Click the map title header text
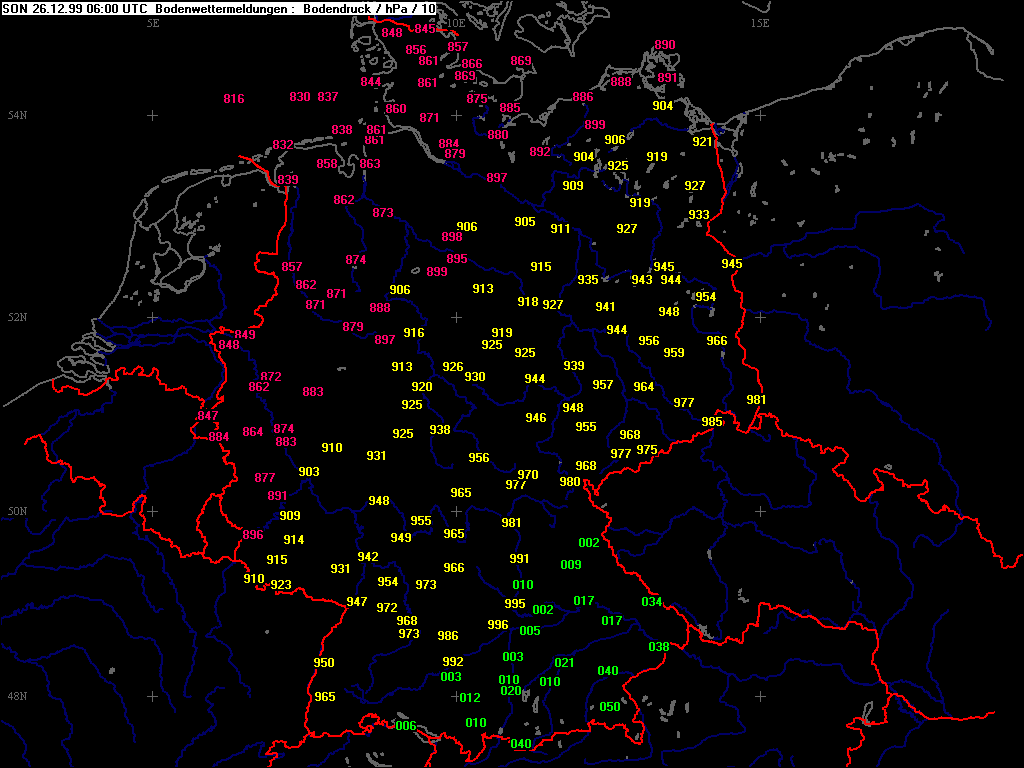The height and width of the screenshot is (768, 1024). pos(219,8)
